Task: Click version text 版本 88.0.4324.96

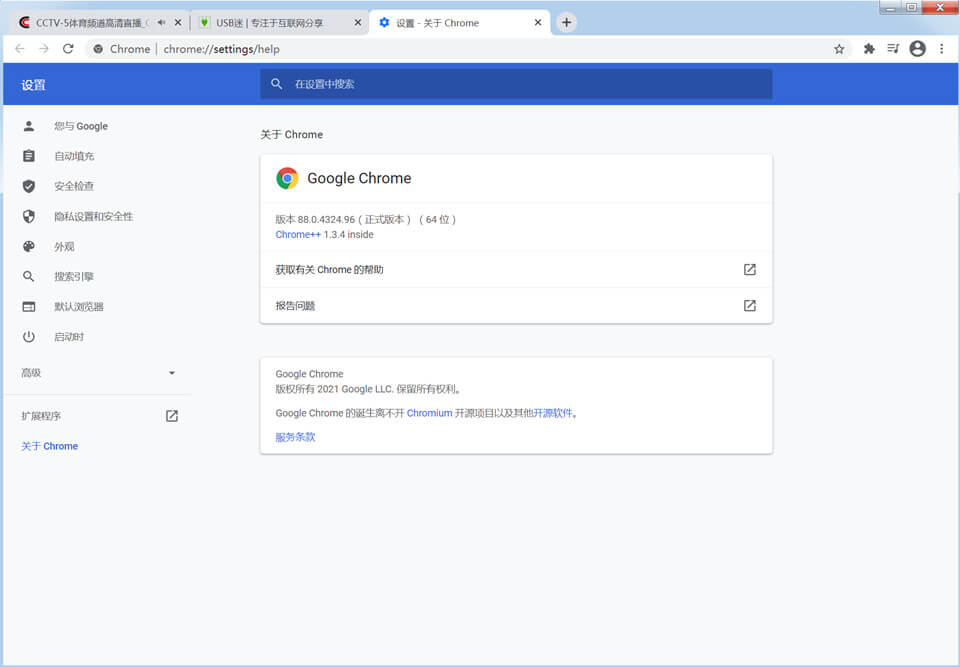Action: tap(315, 219)
